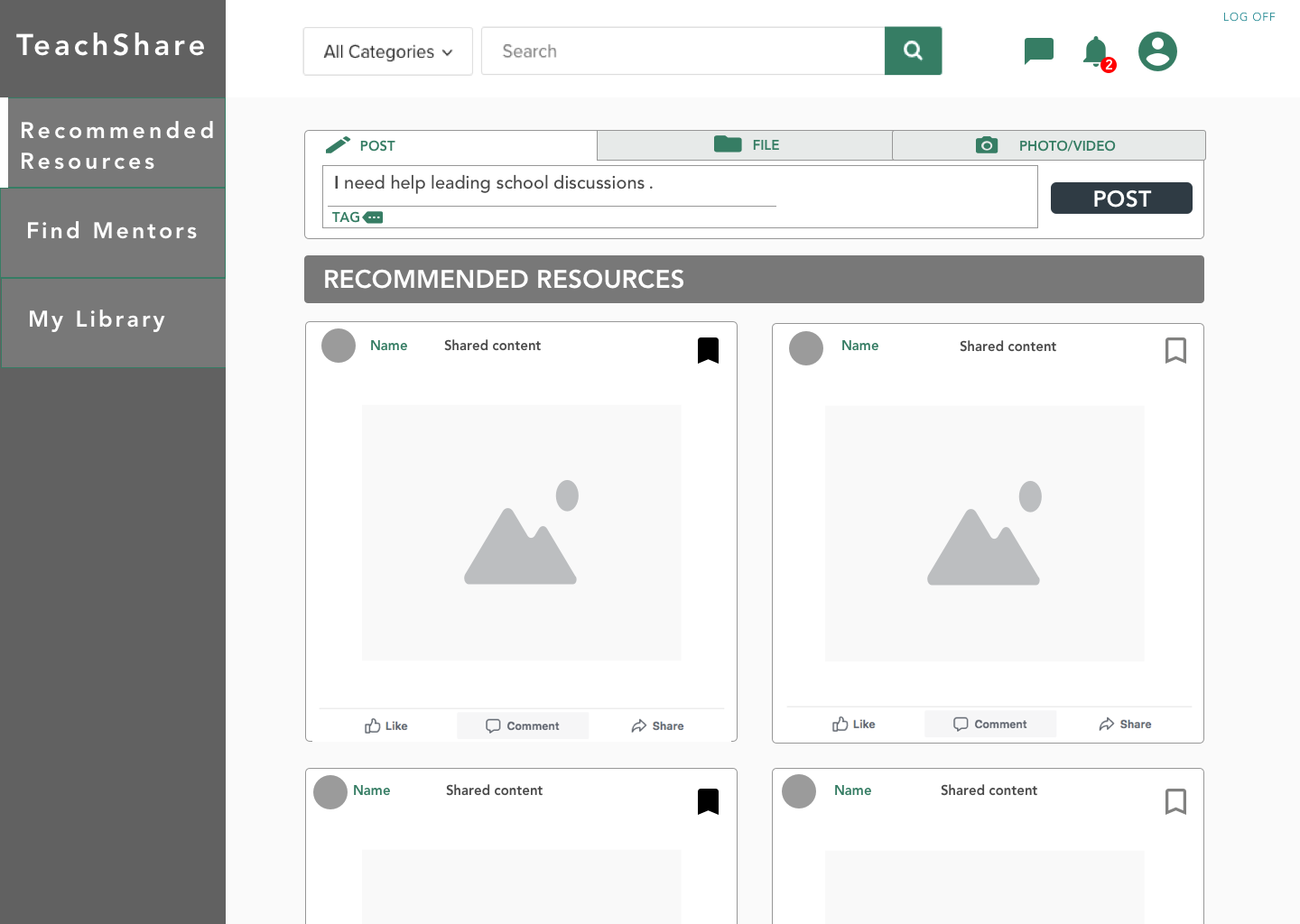Bookmark the bottom-right resource card
This screenshot has width=1300, height=924.
[1175, 801]
